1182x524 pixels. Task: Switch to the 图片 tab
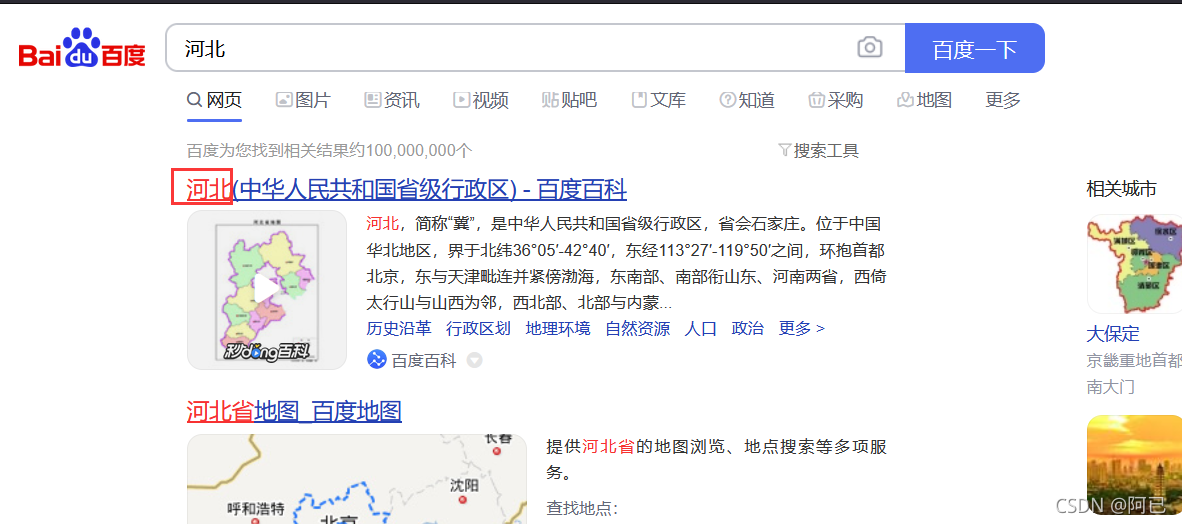[x=303, y=100]
